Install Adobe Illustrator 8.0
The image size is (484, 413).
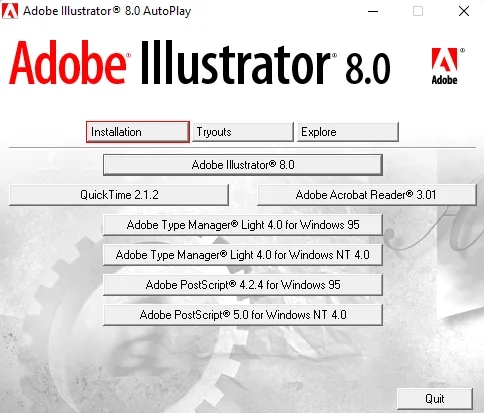(243, 165)
